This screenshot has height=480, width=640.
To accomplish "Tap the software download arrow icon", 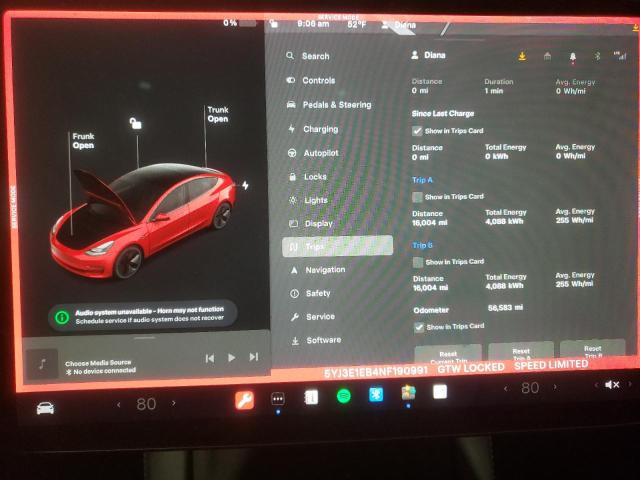I will (x=522, y=56).
